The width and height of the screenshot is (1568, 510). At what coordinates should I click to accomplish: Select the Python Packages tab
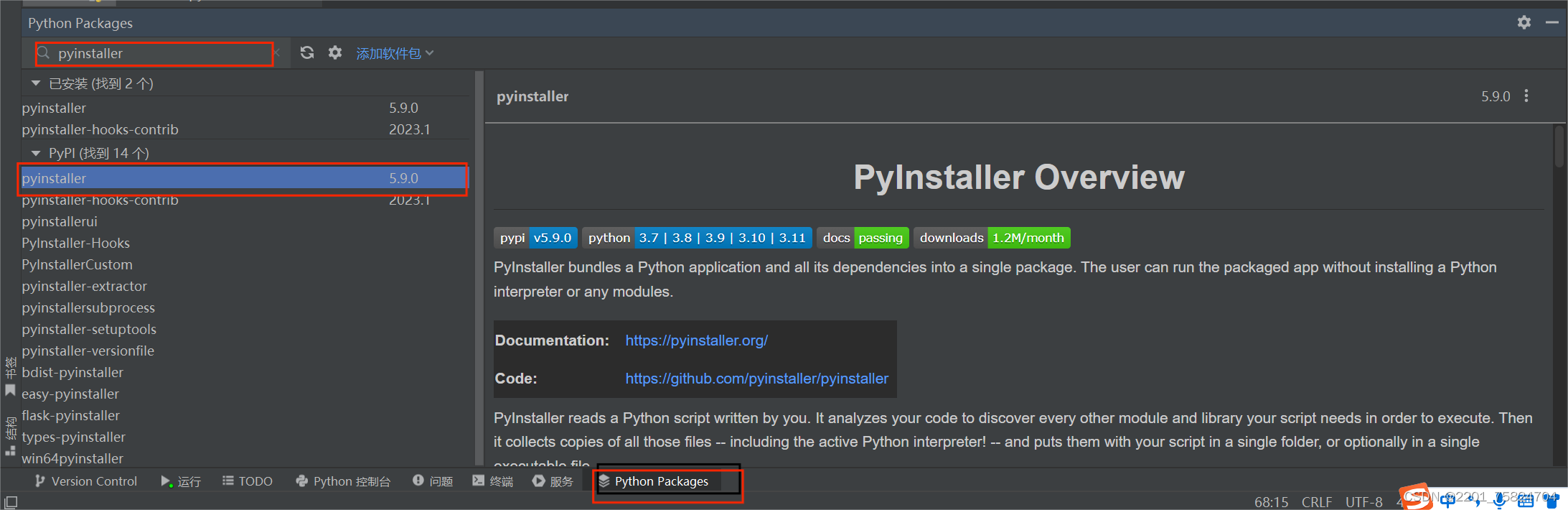(x=654, y=481)
